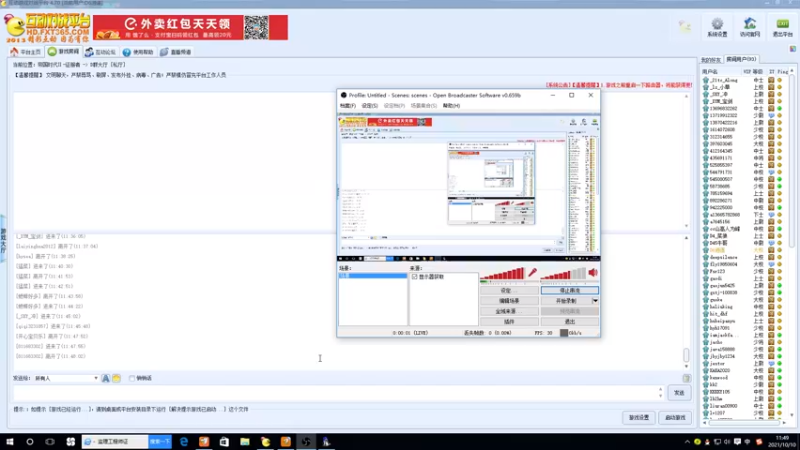Click the yellow mascot app icon on taskbar

pos(265,442)
